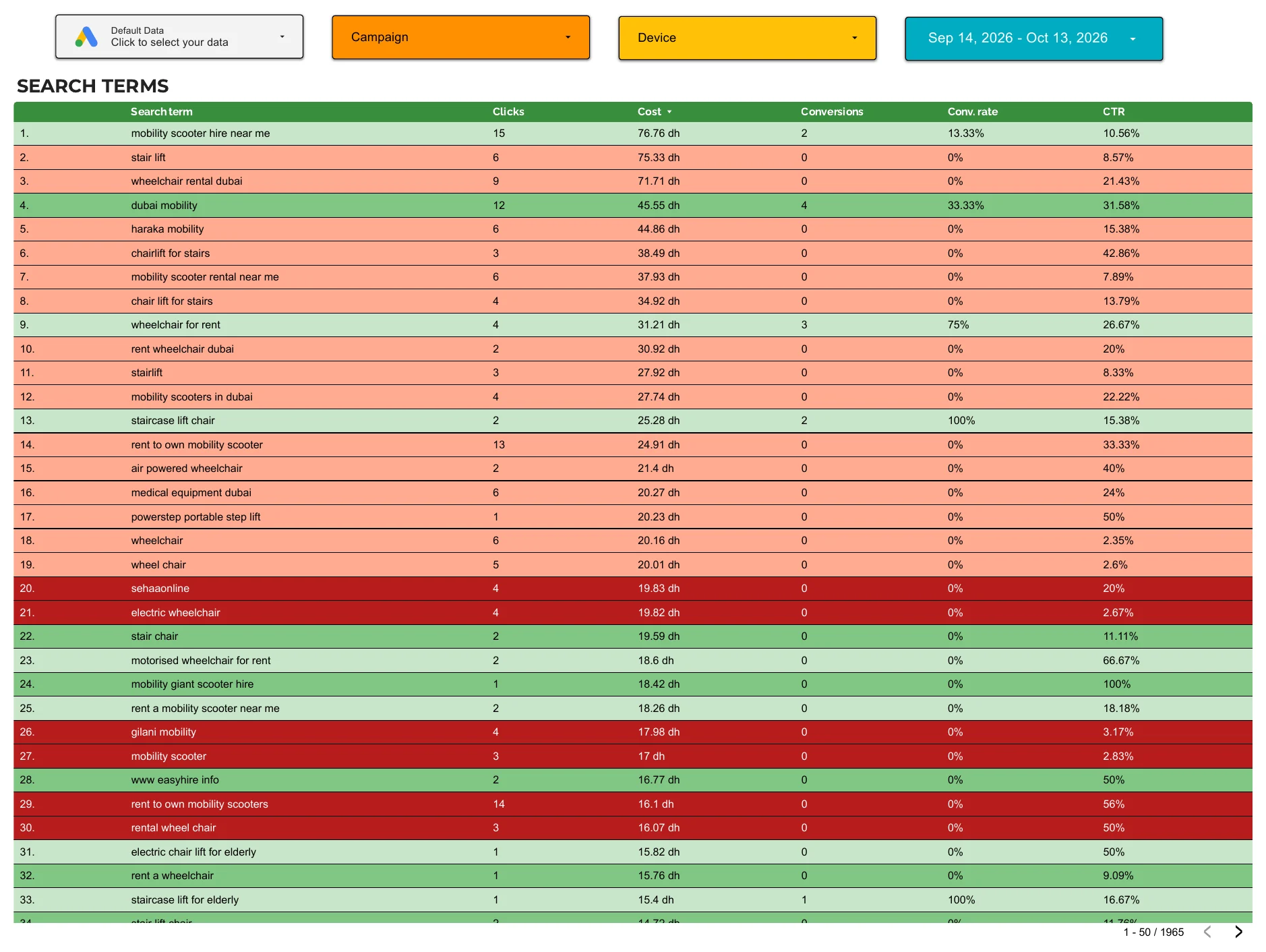
Task: Click 'electric wheelchair' search term
Action: pos(176,613)
